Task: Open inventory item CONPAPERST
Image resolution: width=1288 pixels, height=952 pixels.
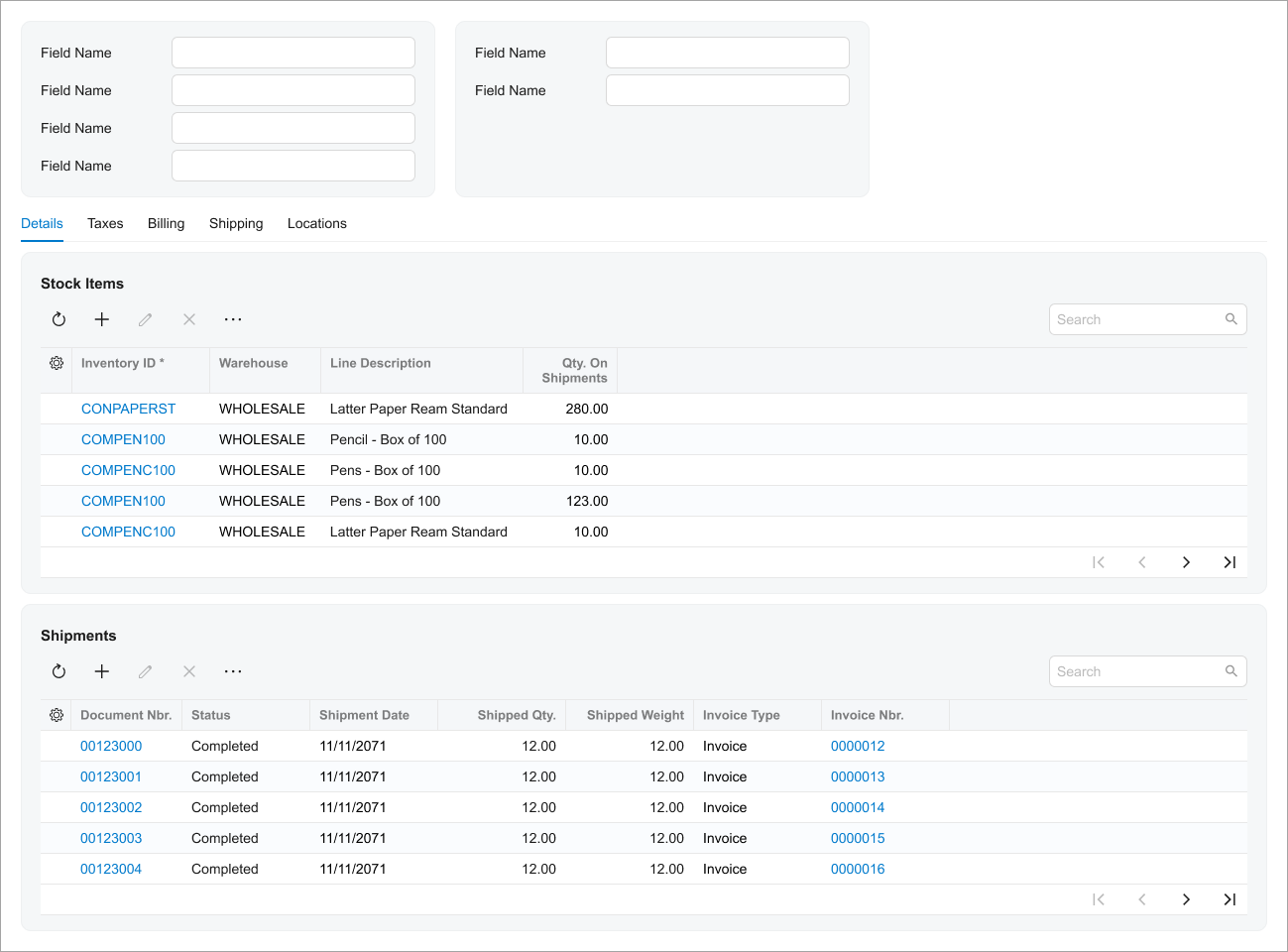Action: [128, 409]
